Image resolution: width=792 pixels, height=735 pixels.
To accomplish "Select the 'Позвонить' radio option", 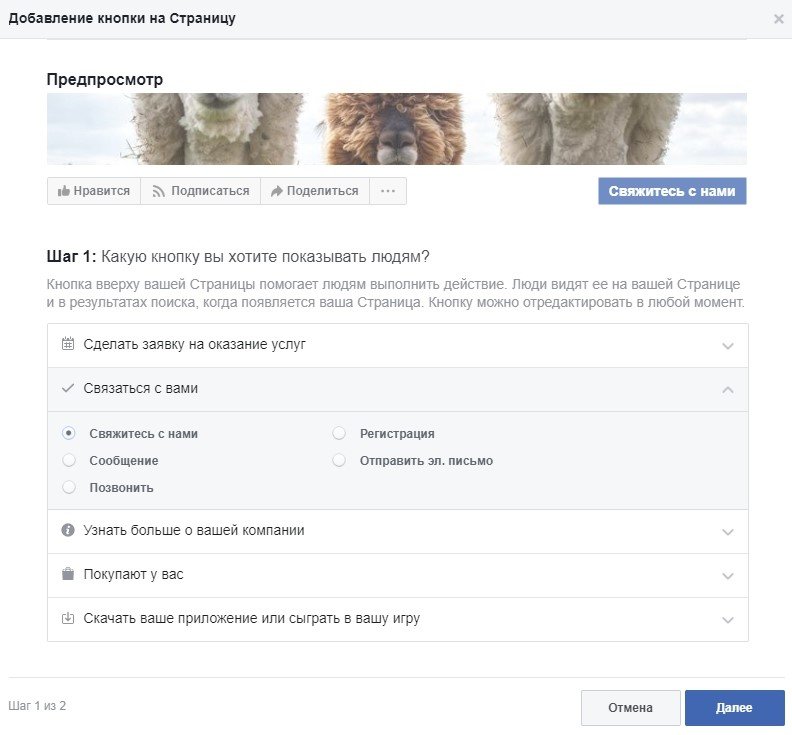I will 69,488.
